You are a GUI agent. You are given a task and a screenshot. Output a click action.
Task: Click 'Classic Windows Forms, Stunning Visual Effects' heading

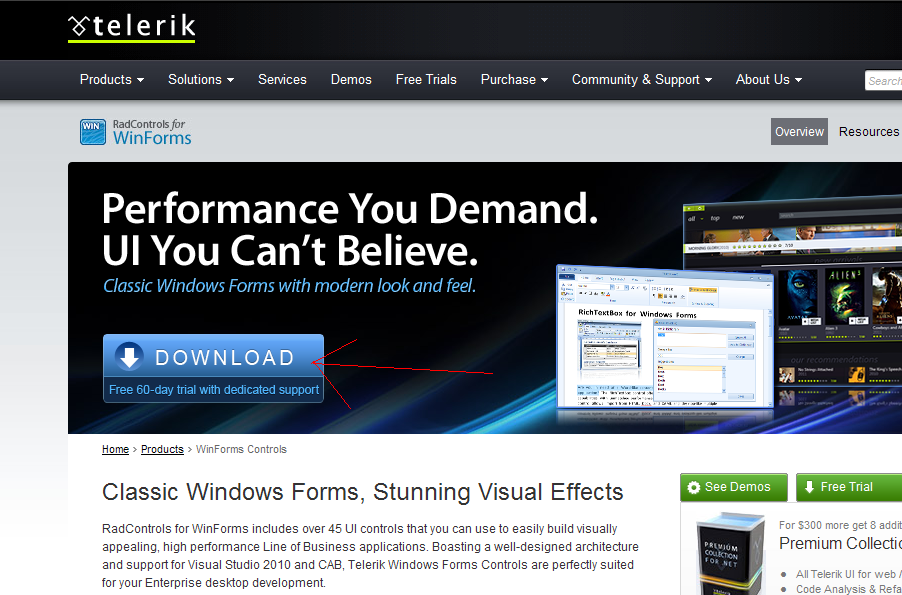362,492
